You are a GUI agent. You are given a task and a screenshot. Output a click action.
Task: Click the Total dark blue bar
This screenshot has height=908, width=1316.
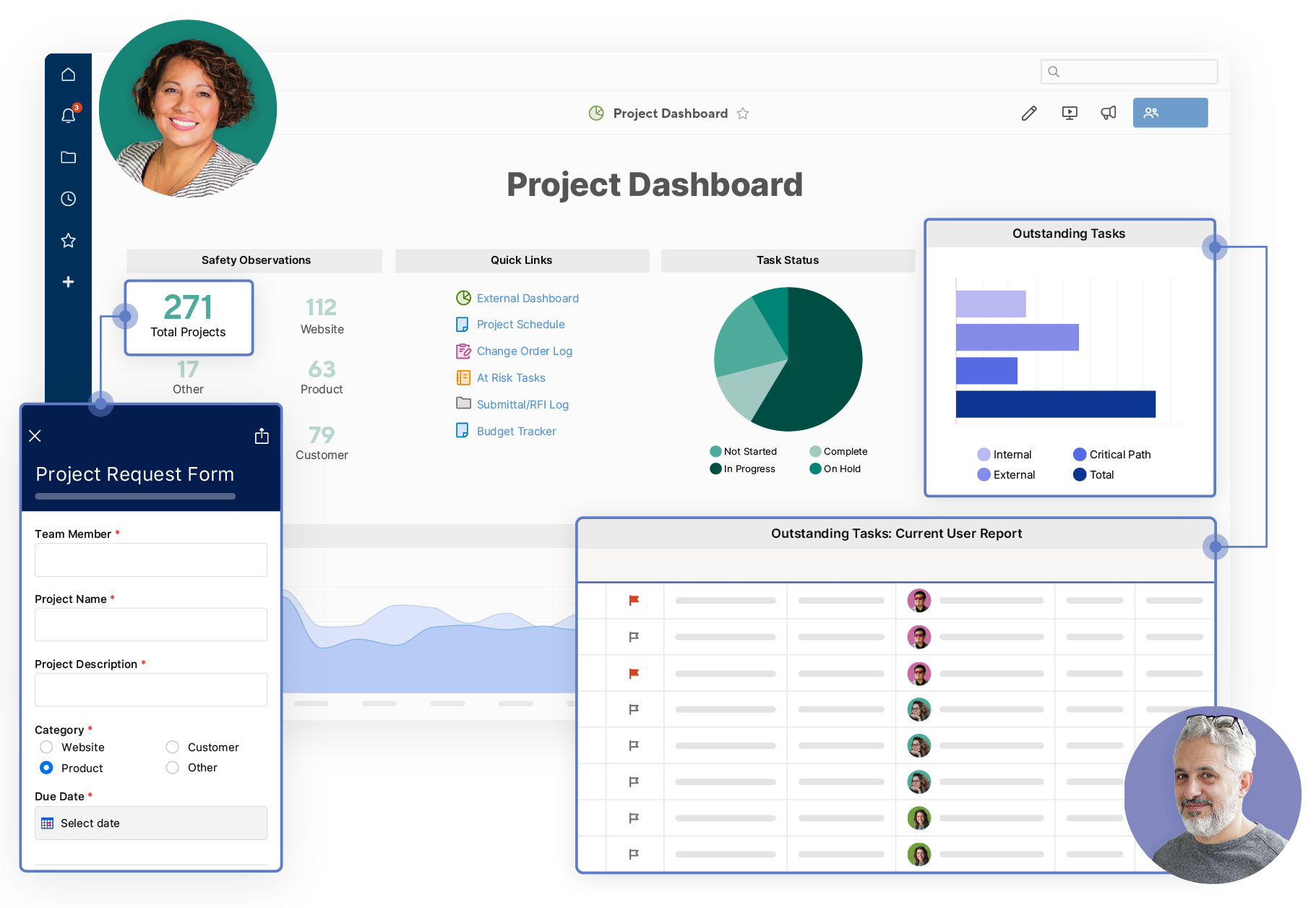pos(1055,404)
